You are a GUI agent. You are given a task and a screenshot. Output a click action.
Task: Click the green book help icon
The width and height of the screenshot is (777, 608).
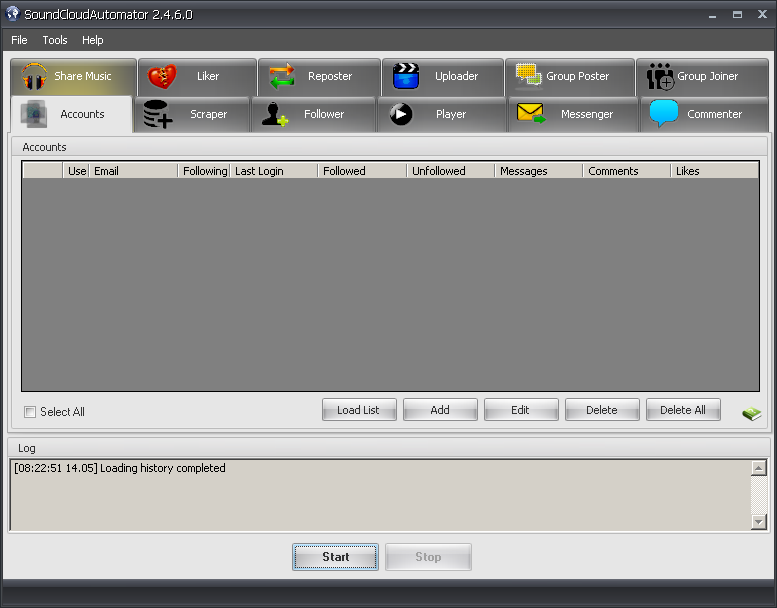coord(751,413)
